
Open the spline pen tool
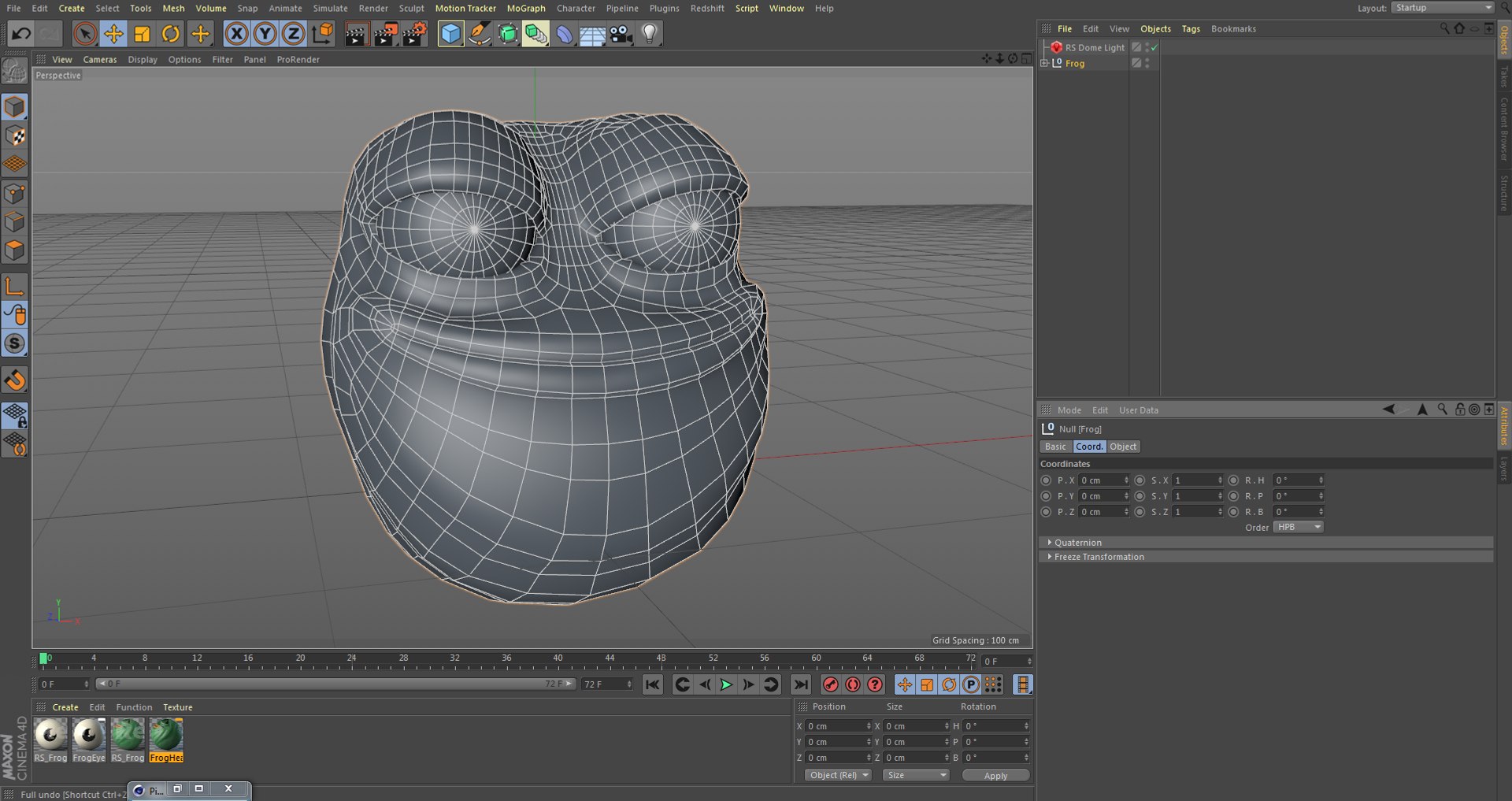tap(479, 34)
